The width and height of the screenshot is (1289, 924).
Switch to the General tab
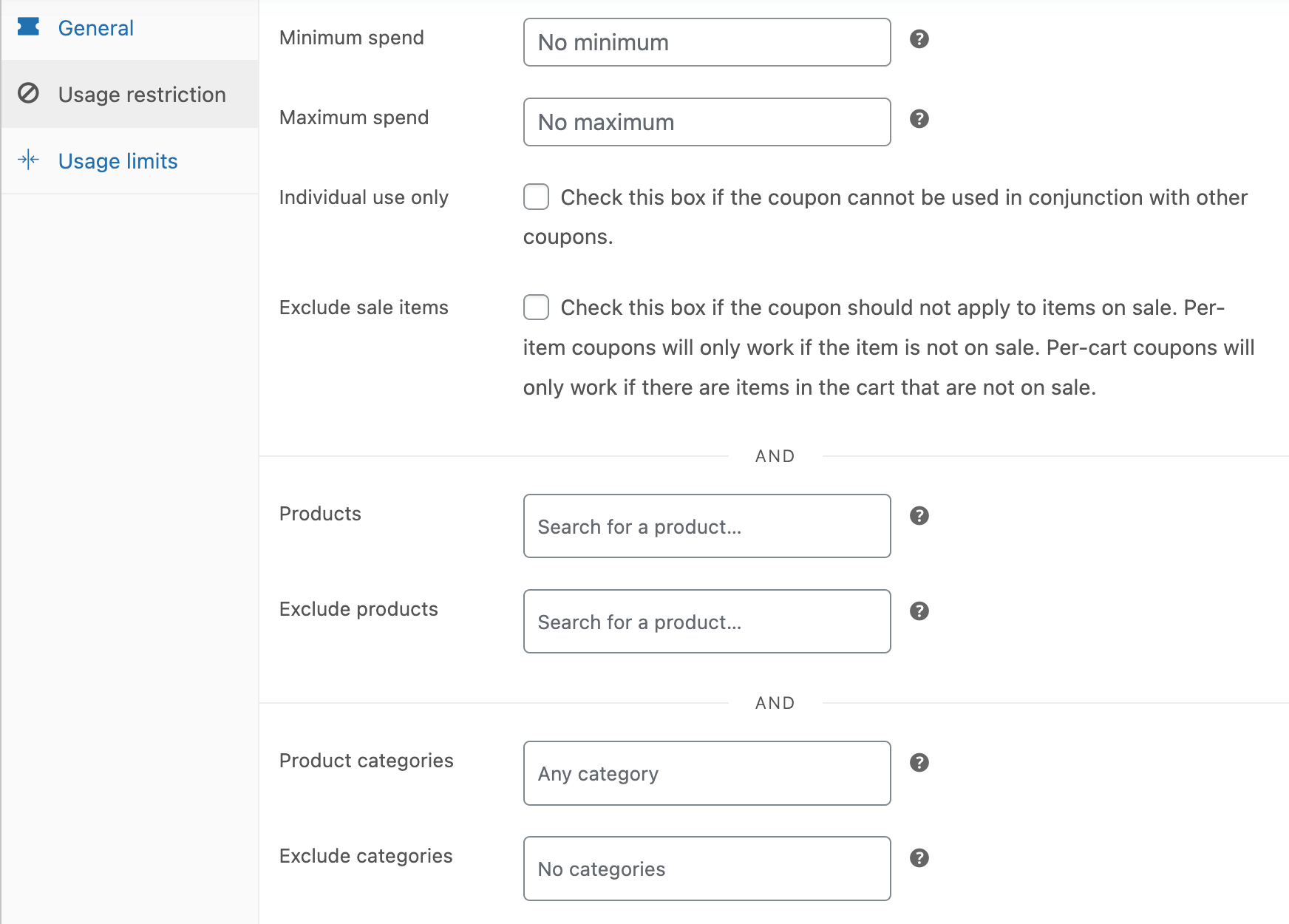tap(96, 27)
